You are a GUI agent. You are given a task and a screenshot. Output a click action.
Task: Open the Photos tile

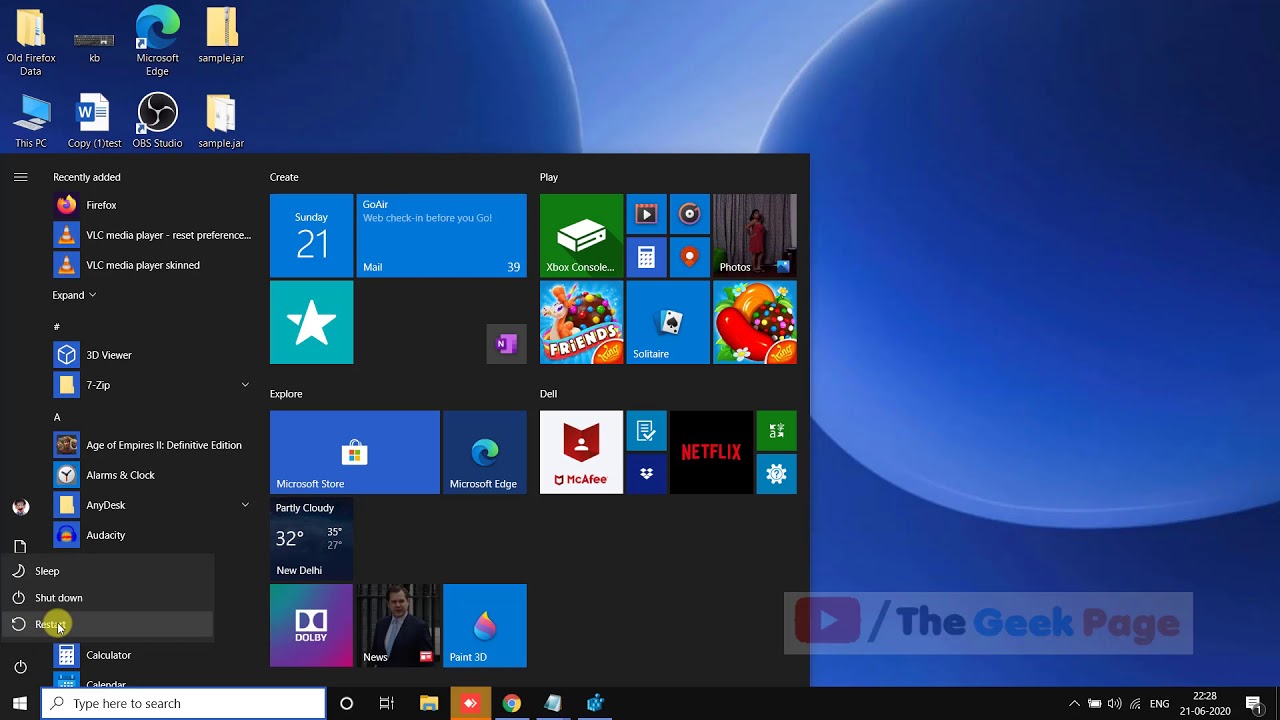pos(755,235)
